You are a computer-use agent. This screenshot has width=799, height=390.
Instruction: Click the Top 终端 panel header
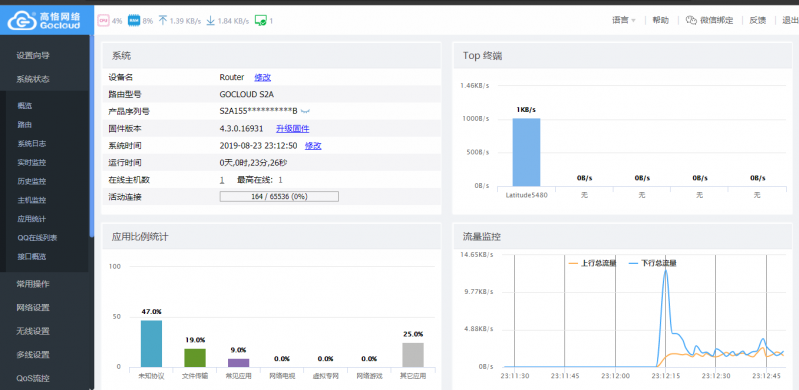[623, 56]
